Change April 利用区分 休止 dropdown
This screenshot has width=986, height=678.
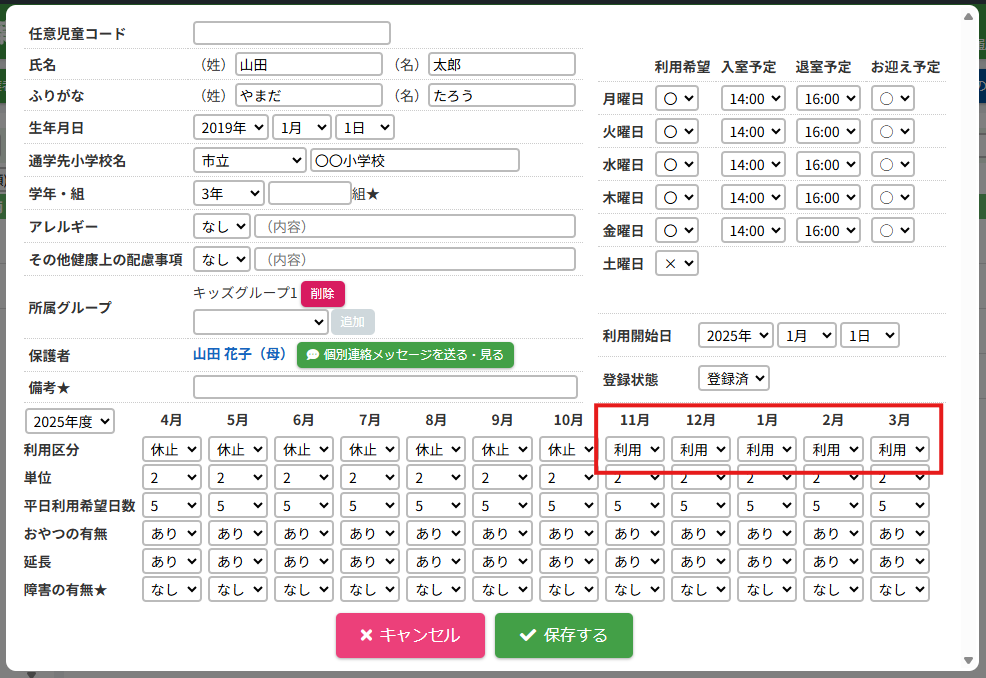click(172, 449)
